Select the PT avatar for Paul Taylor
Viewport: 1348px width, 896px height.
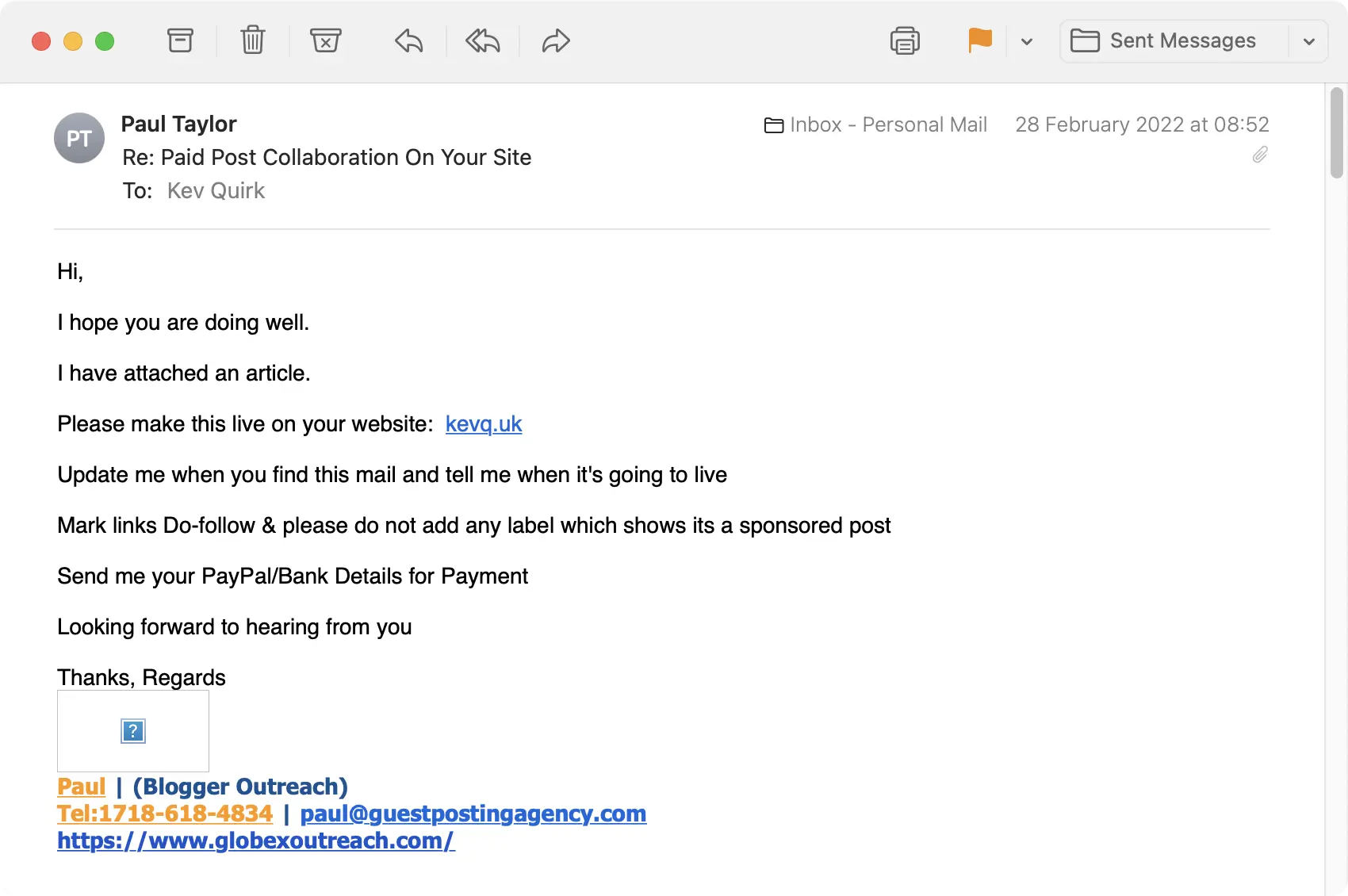tap(79, 137)
